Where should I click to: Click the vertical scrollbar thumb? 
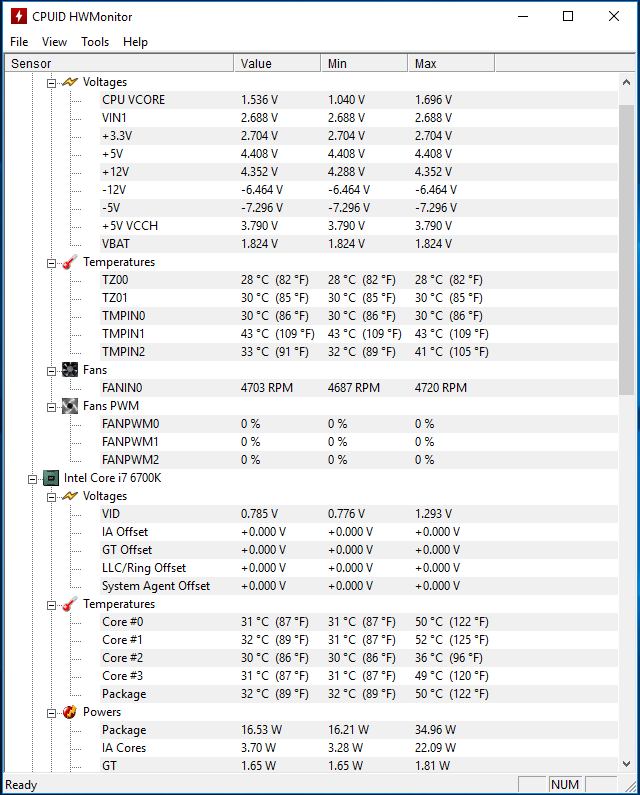pos(626,249)
